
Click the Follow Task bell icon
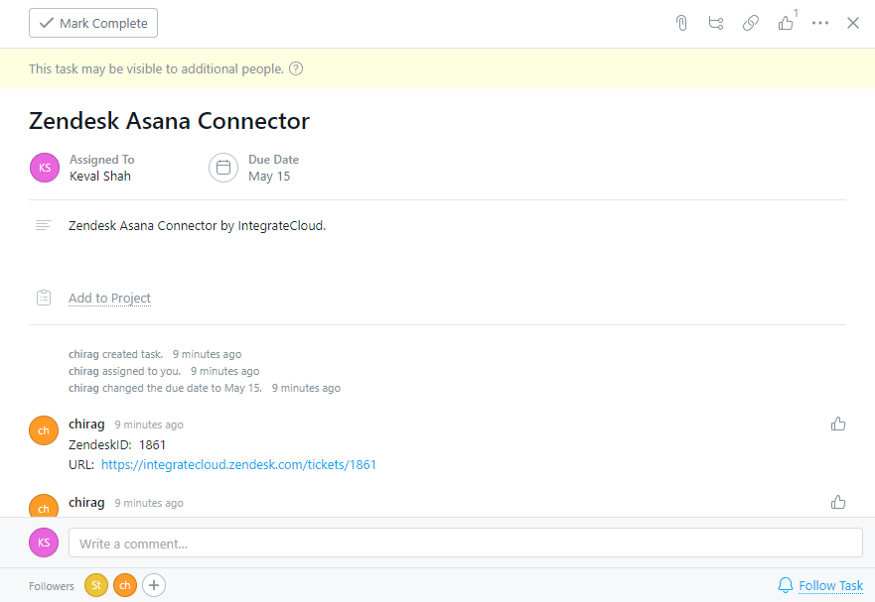tap(785, 585)
